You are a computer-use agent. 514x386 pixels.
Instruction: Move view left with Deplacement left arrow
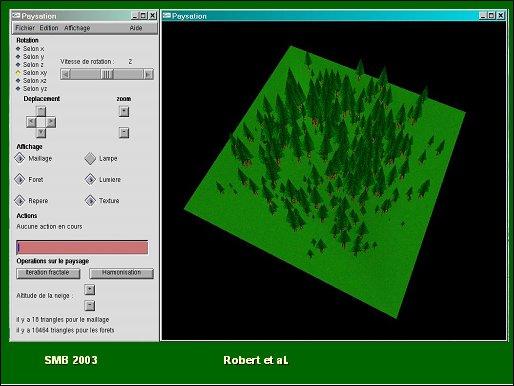[31, 122]
